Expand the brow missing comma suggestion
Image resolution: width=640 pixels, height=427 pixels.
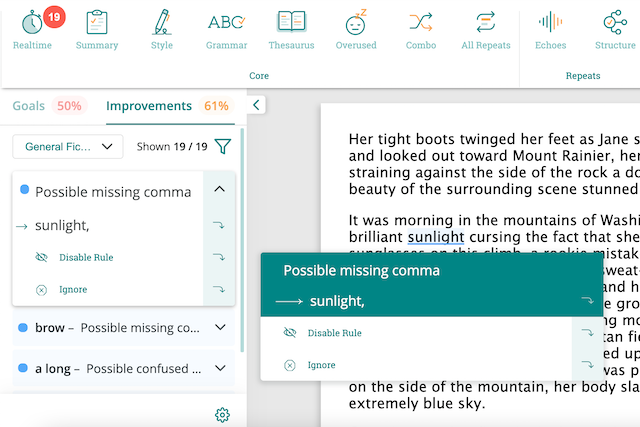[220, 327]
